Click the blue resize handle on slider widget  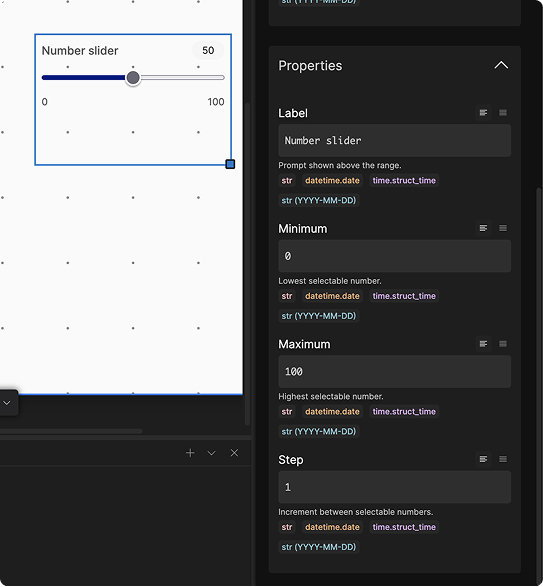(x=230, y=164)
